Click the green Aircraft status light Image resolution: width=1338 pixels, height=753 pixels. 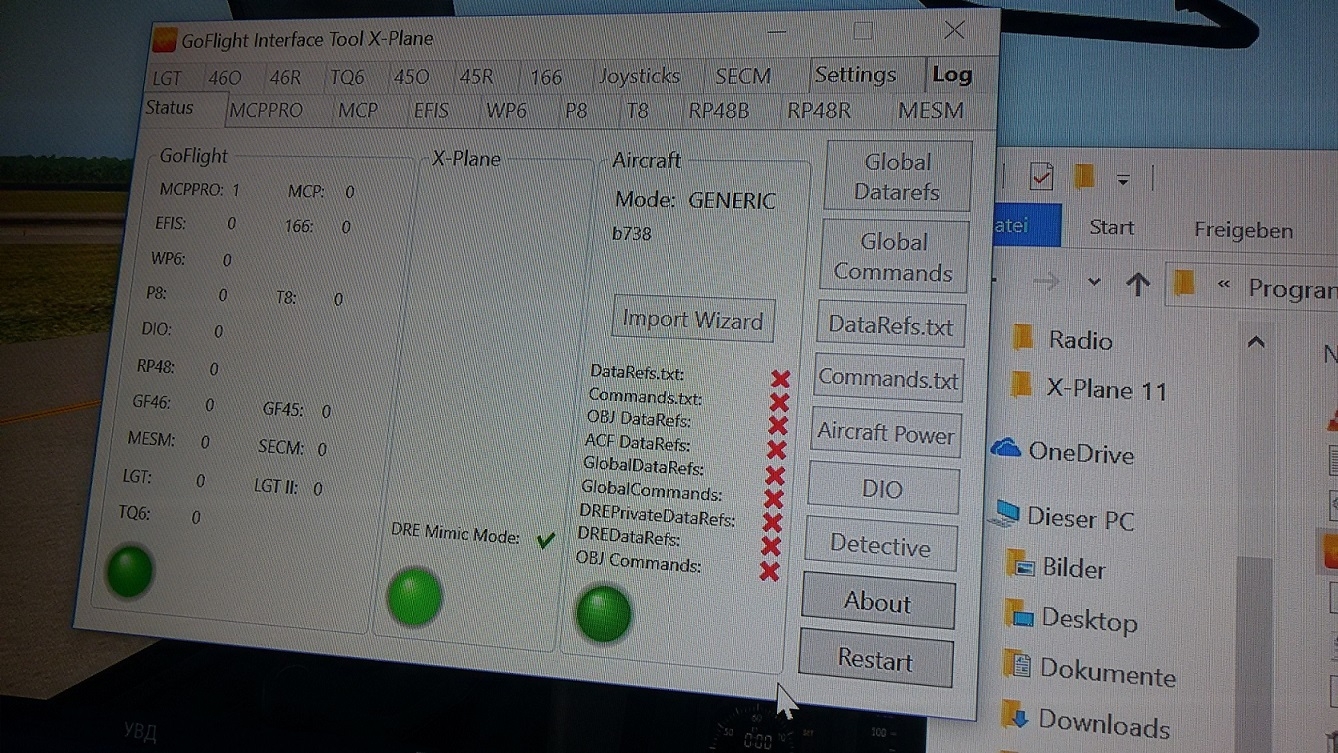[x=604, y=612]
